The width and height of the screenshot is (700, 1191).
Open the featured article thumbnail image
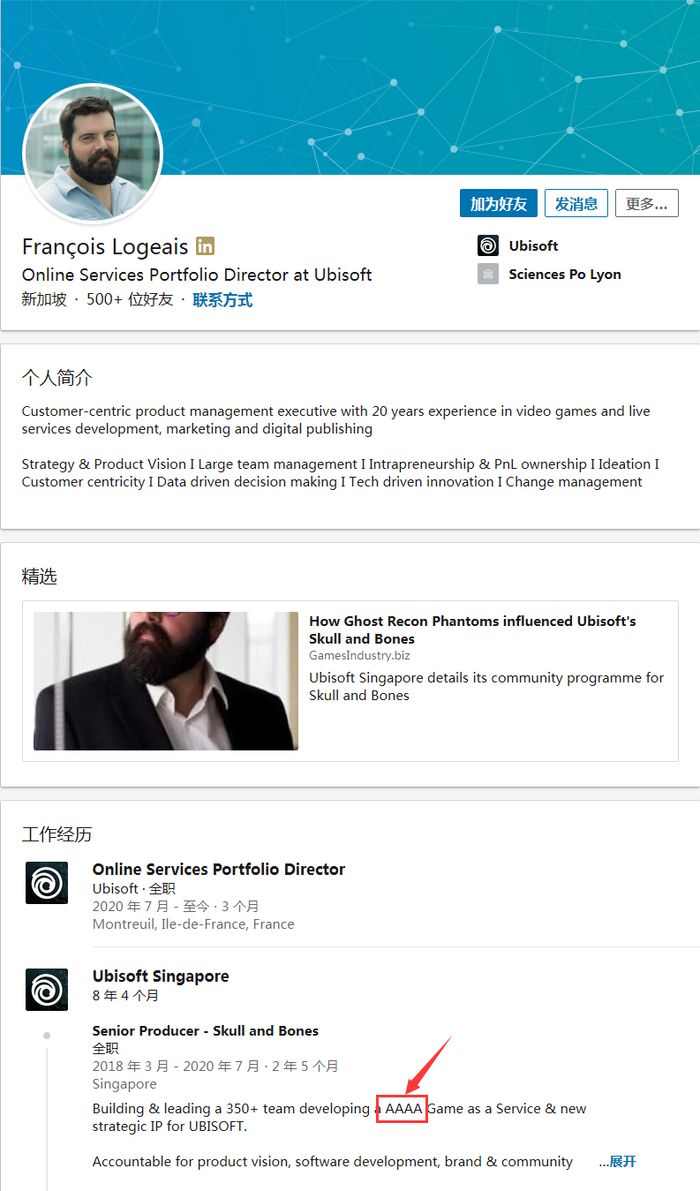click(x=166, y=681)
